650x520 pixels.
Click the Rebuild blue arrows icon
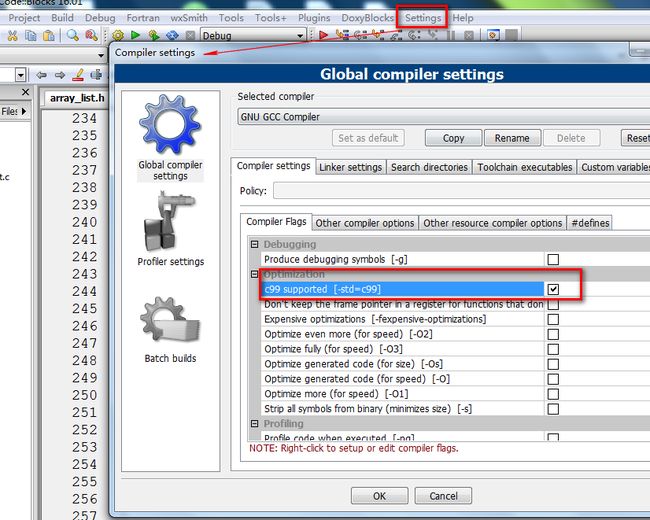(172, 36)
